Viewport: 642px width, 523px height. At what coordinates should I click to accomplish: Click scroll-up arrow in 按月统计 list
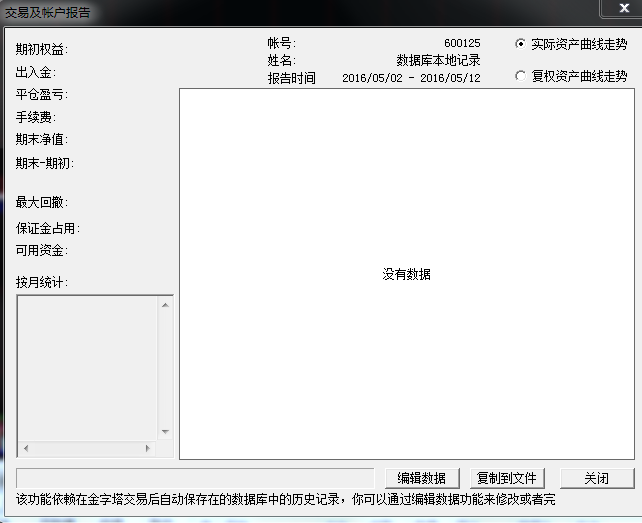165,305
